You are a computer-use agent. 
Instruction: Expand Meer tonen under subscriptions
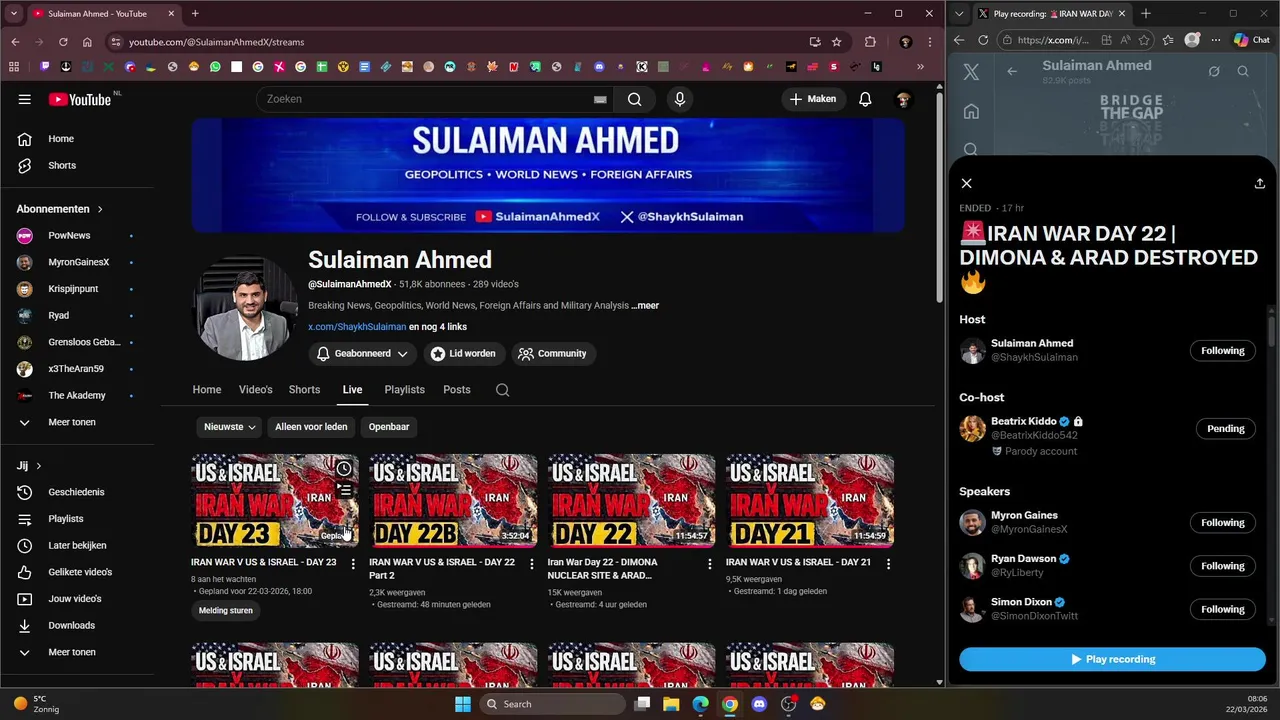pos(72,422)
